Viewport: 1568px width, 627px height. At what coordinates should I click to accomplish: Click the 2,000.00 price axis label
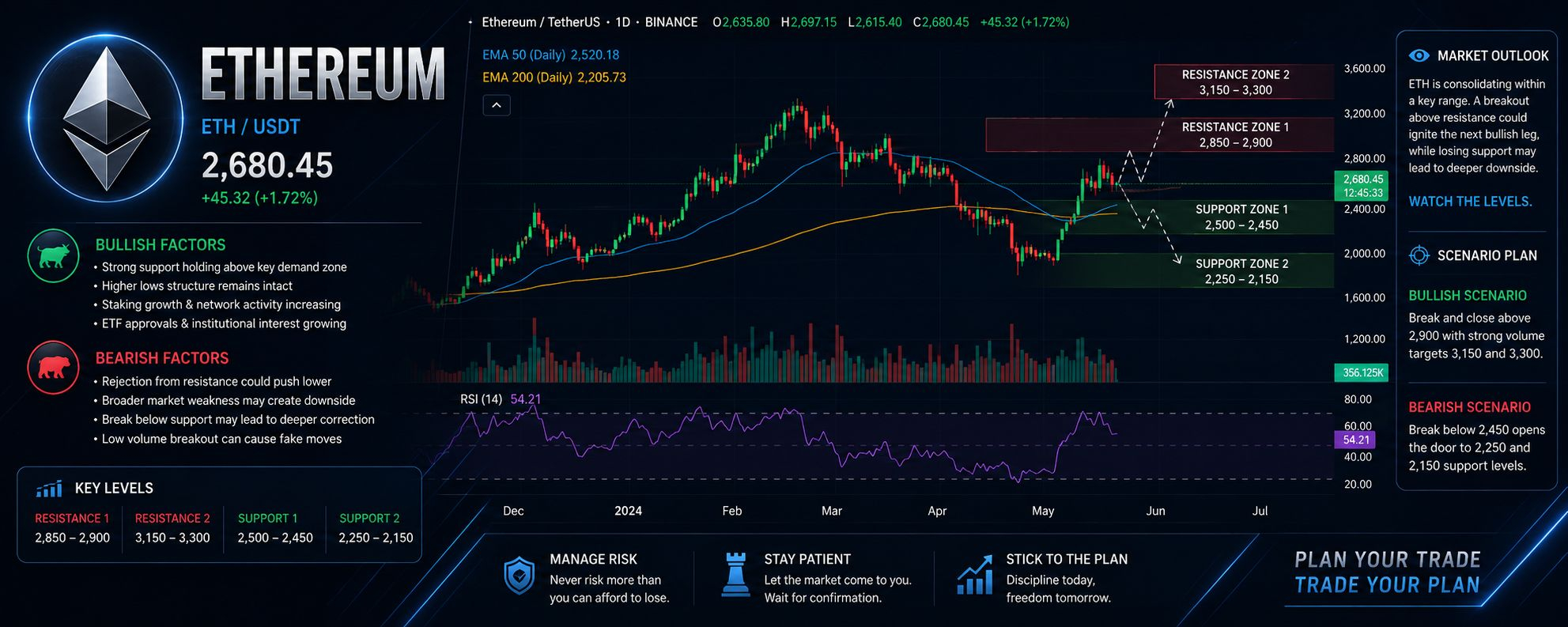(1364, 254)
